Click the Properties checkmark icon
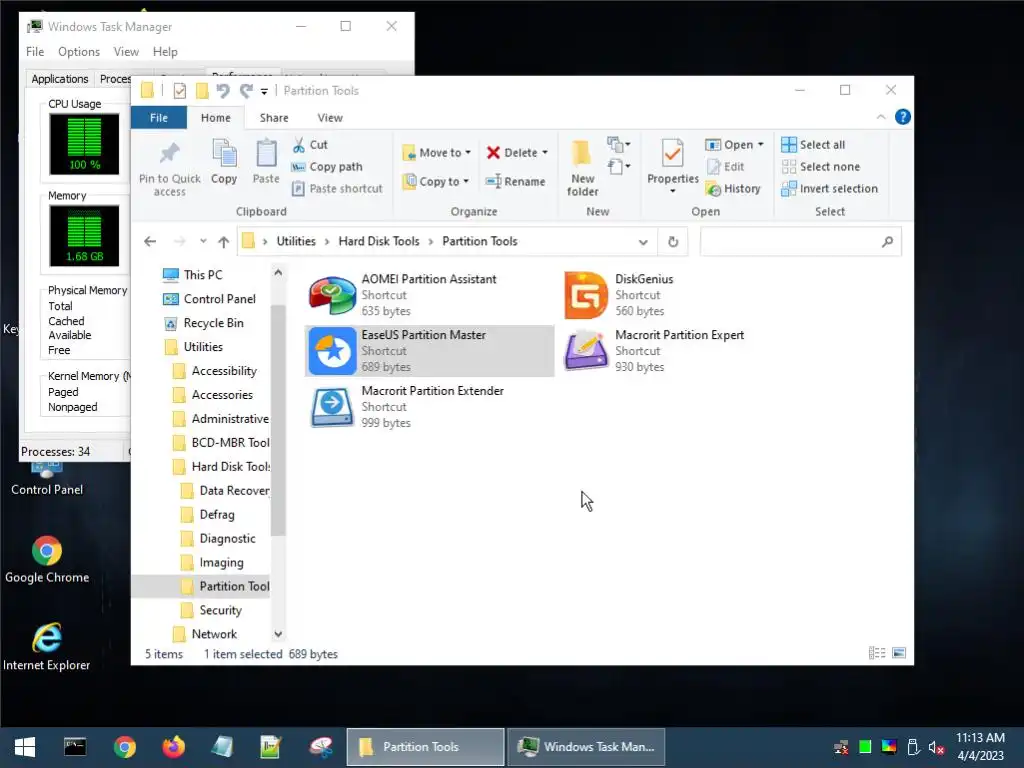This screenshot has height=768, width=1024. tap(673, 153)
